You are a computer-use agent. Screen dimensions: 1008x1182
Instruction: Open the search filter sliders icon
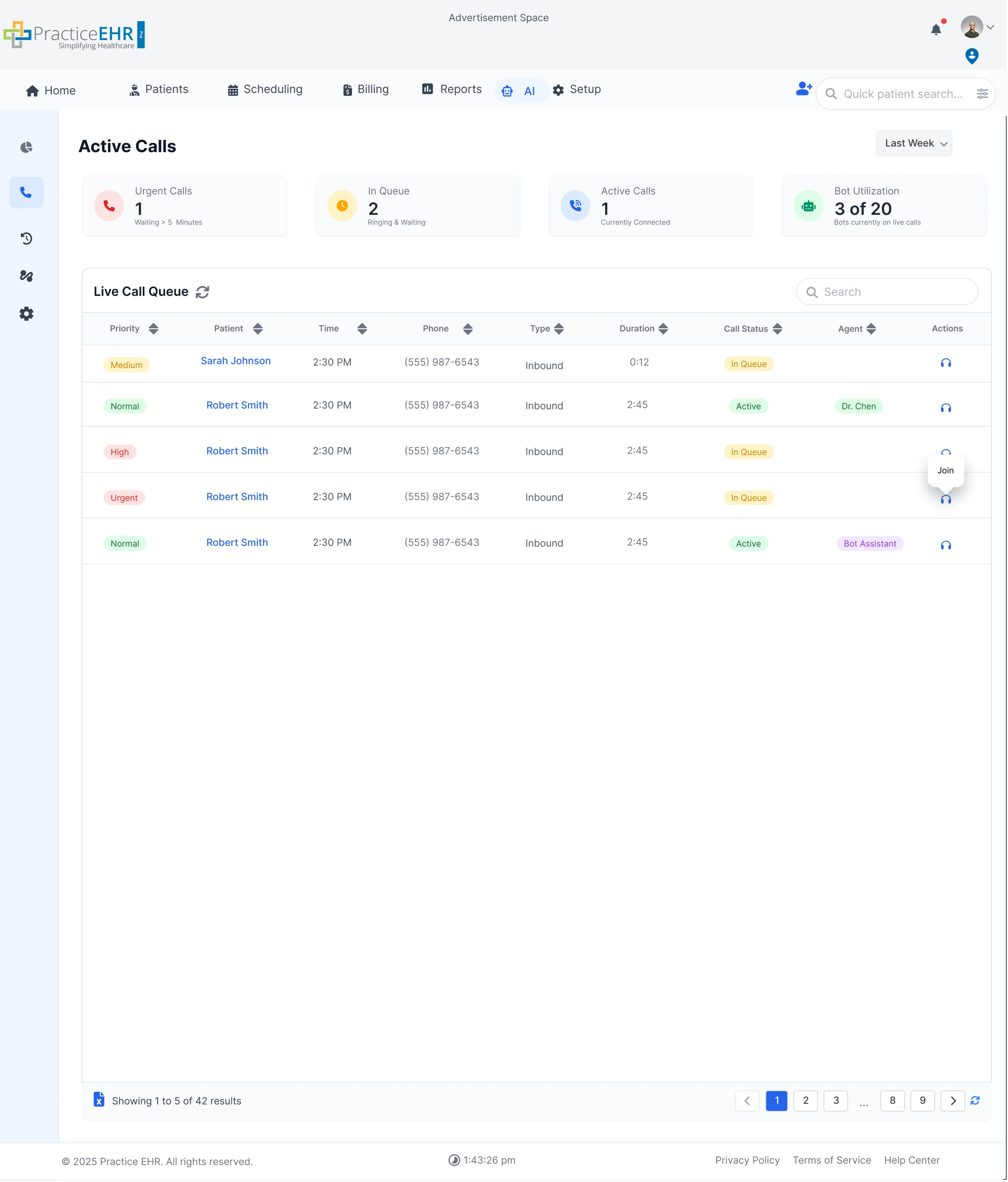point(982,94)
